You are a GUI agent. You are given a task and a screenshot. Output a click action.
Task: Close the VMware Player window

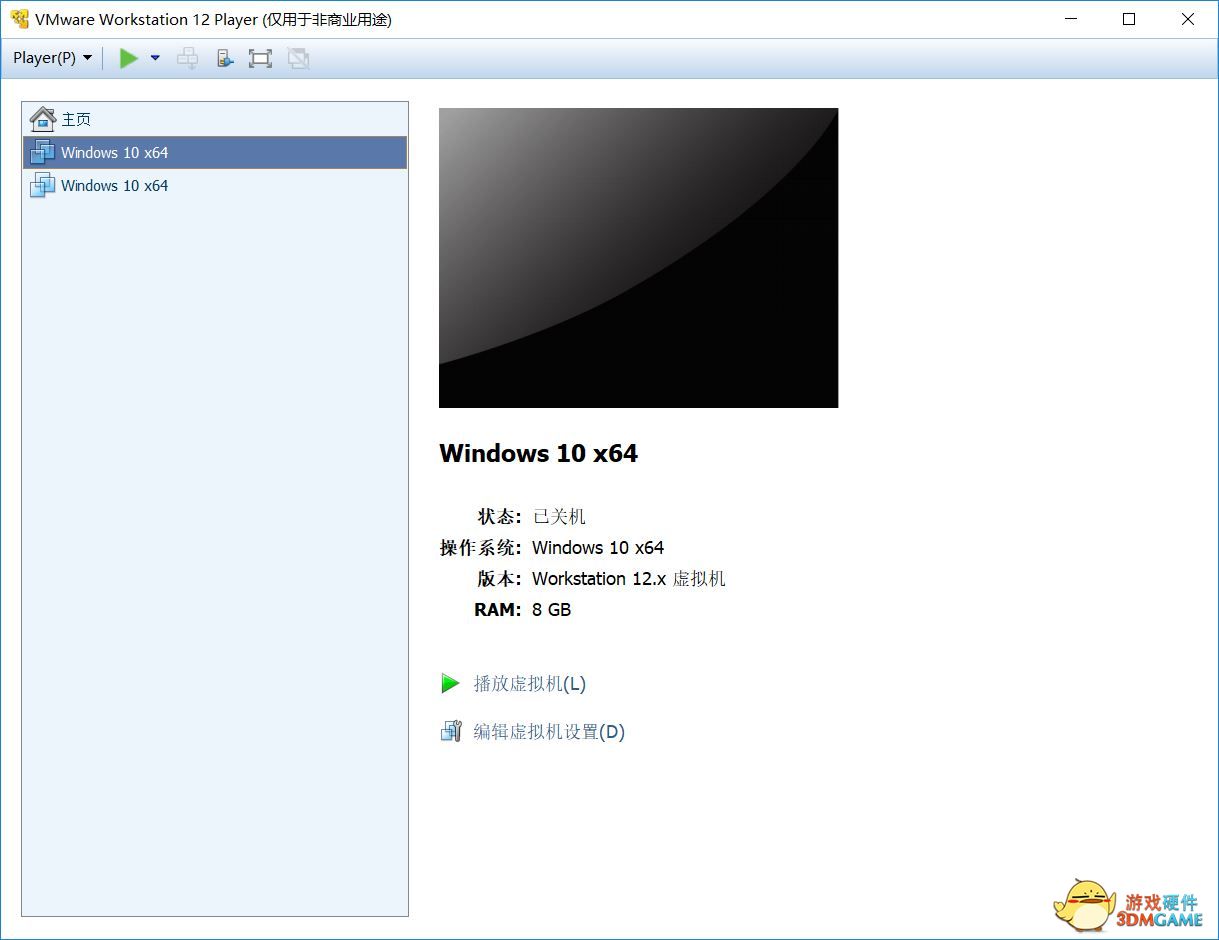pos(1188,19)
